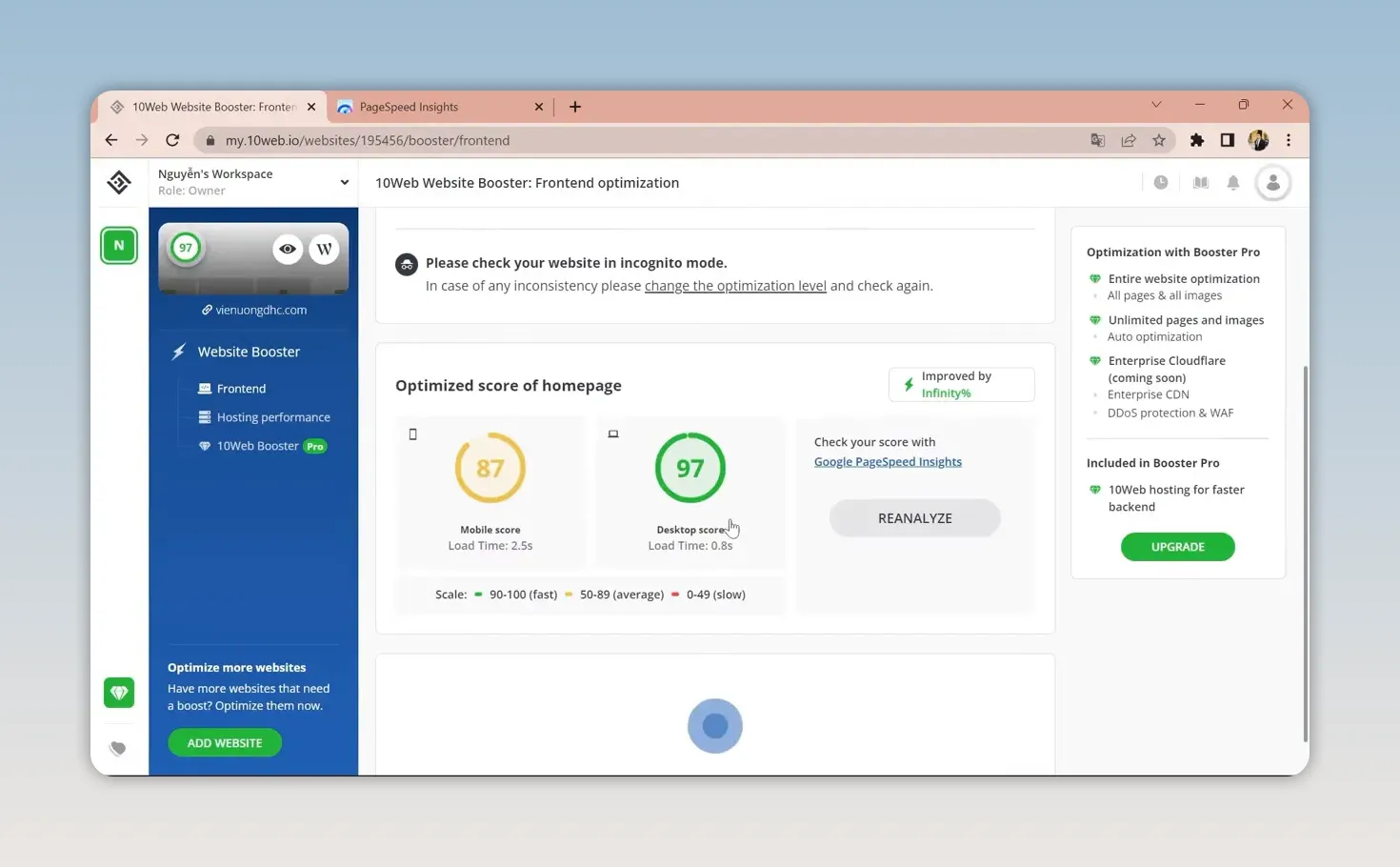Open the Google PageSpeed Insights link
Image resolution: width=1400 pixels, height=867 pixels.
[888, 461]
